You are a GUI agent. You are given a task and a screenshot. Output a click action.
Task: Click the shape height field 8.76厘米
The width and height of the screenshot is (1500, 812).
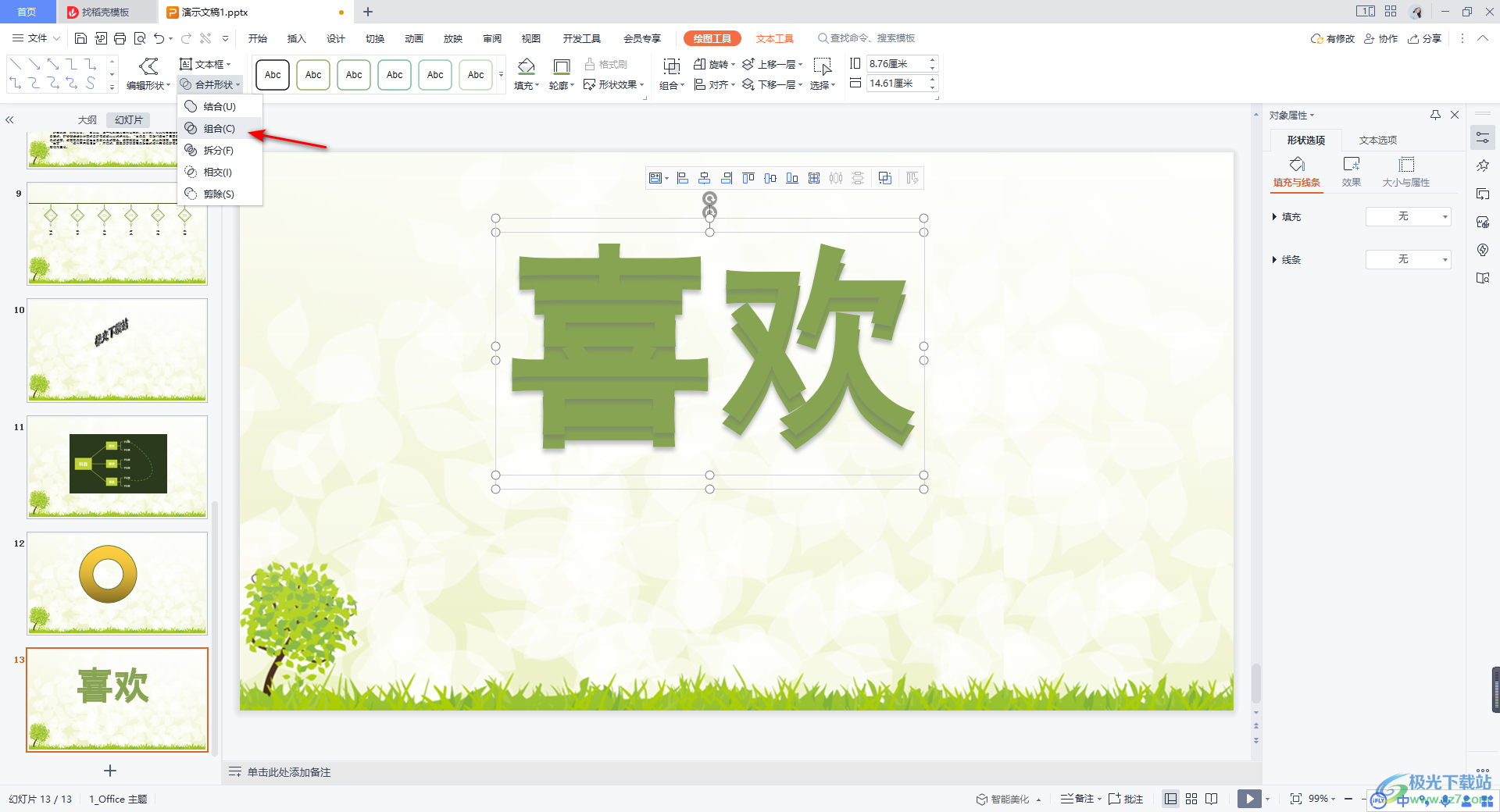896,63
